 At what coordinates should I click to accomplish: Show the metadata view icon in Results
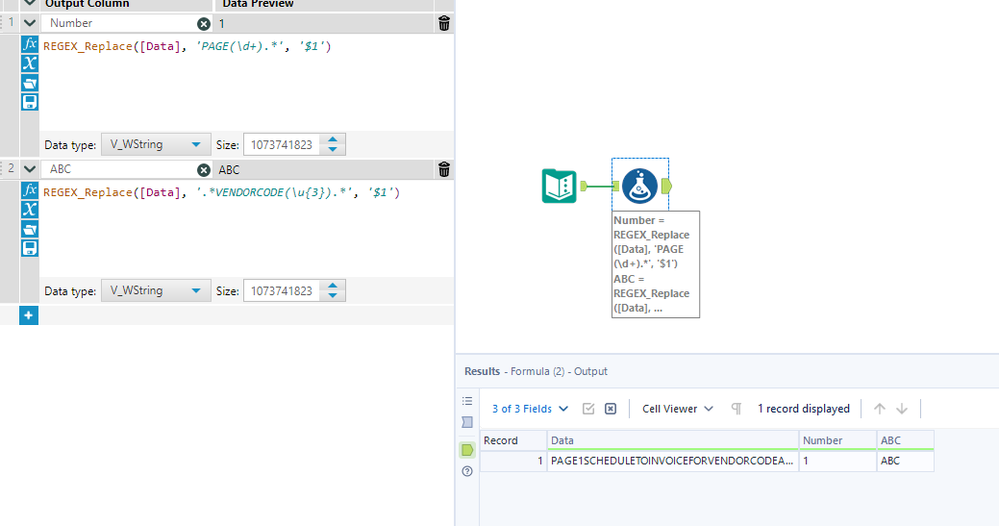[x=467, y=422]
